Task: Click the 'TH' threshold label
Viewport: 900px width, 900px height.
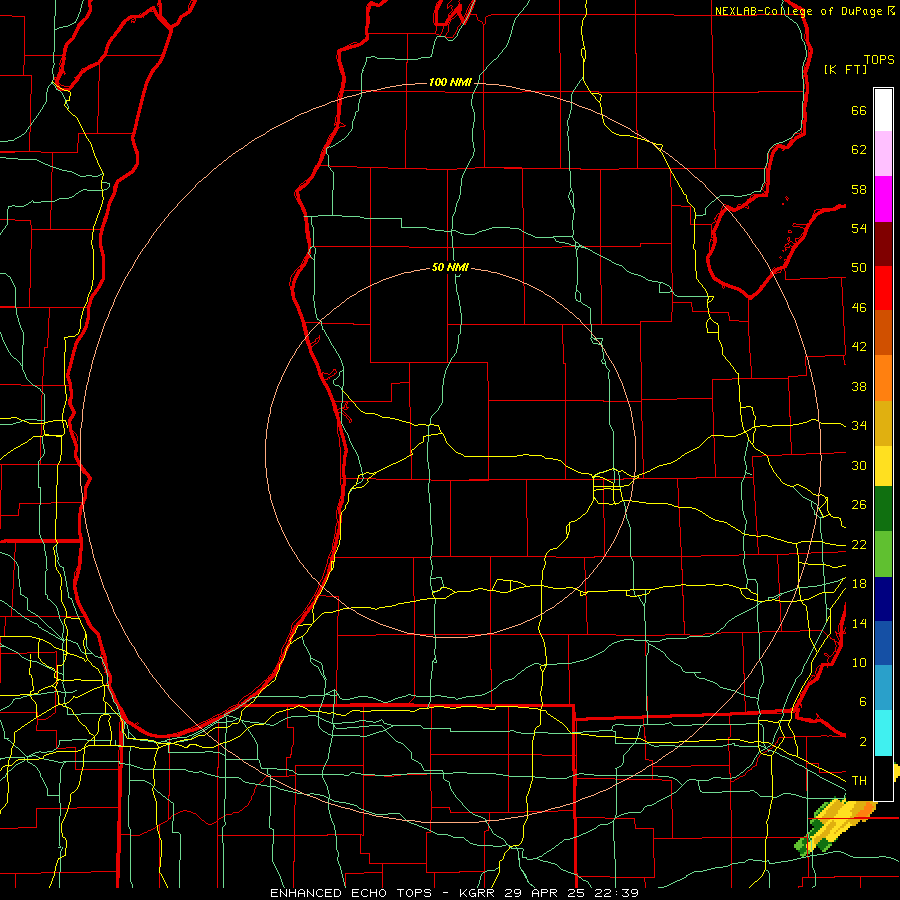Action: coord(859,781)
